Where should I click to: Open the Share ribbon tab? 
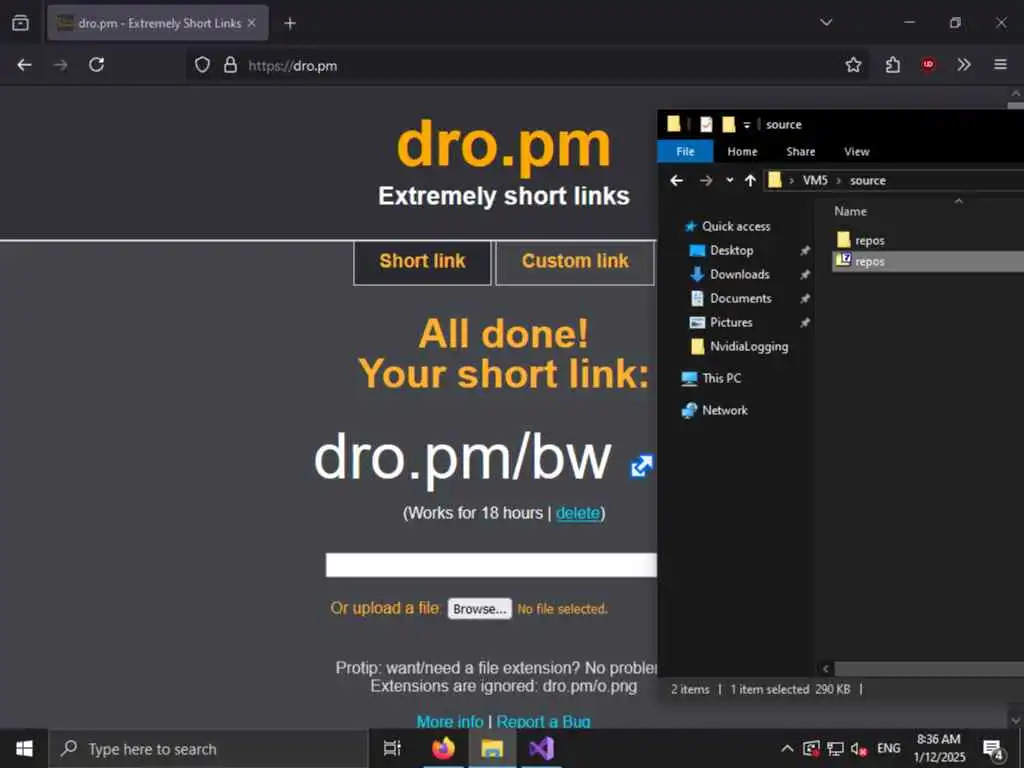pyautogui.click(x=801, y=152)
